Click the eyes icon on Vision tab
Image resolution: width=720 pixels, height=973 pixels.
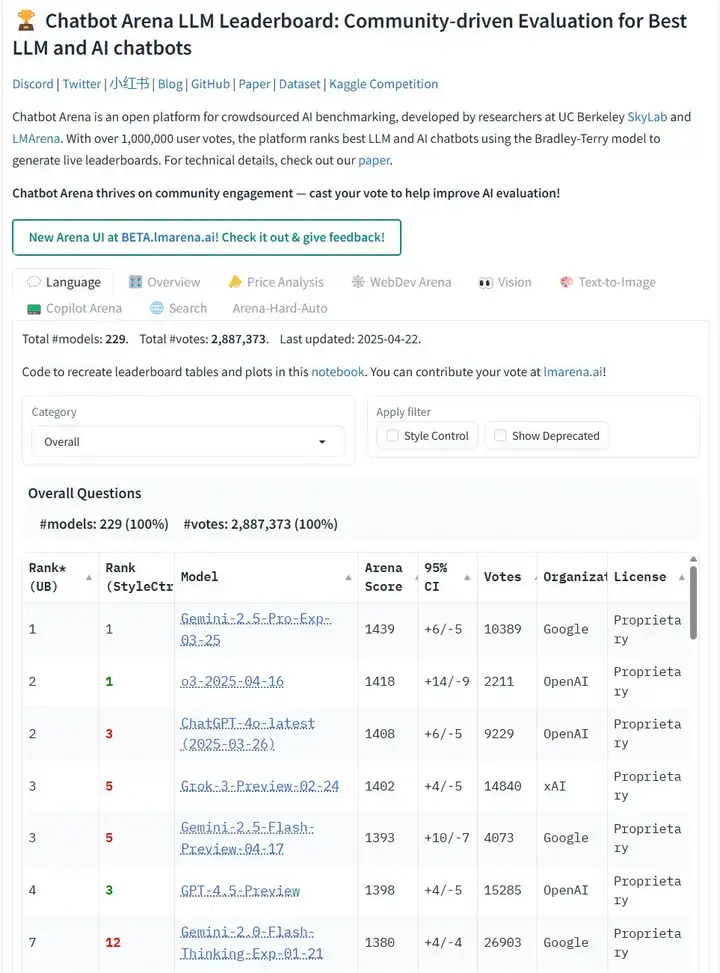[485, 282]
